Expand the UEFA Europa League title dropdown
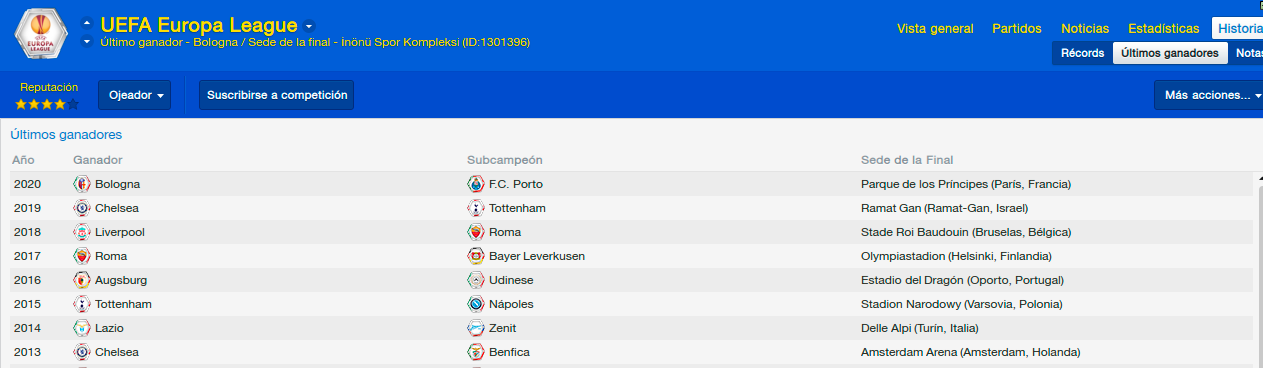Screen dimensions: 1263x368 tap(309, 26)
